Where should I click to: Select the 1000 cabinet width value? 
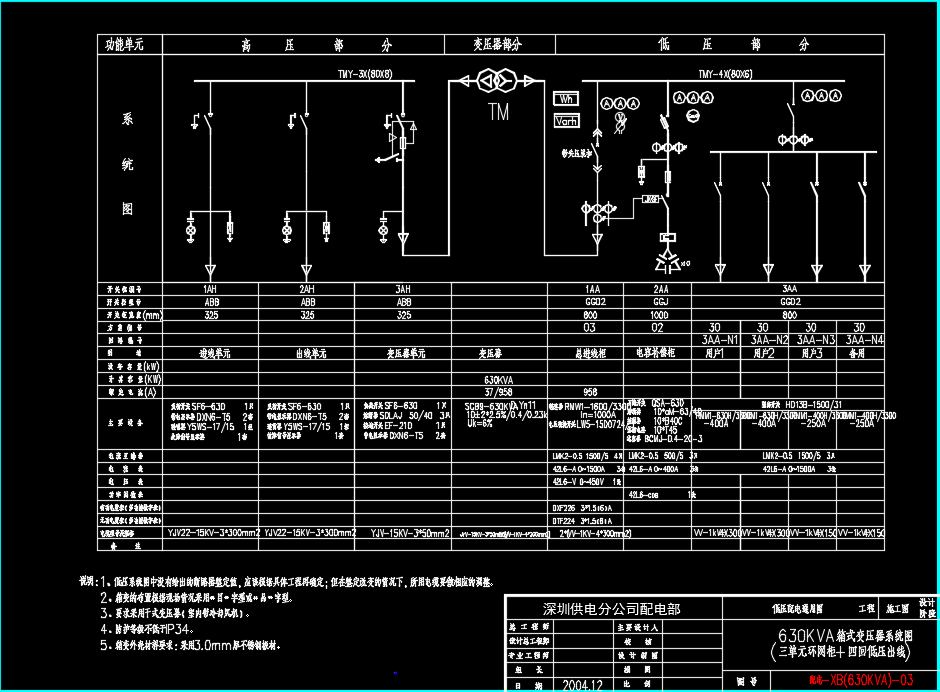(x=659, y=315)
